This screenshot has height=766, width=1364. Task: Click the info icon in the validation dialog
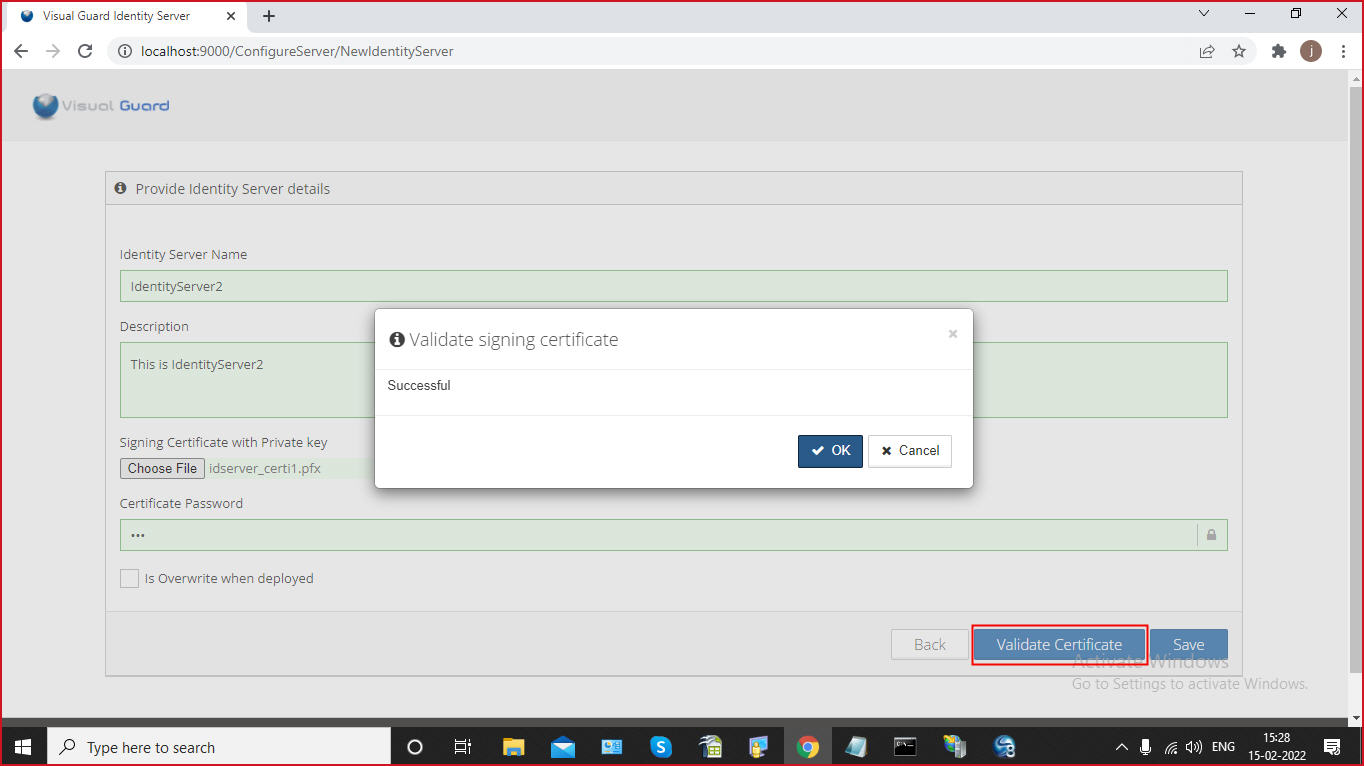397,339
